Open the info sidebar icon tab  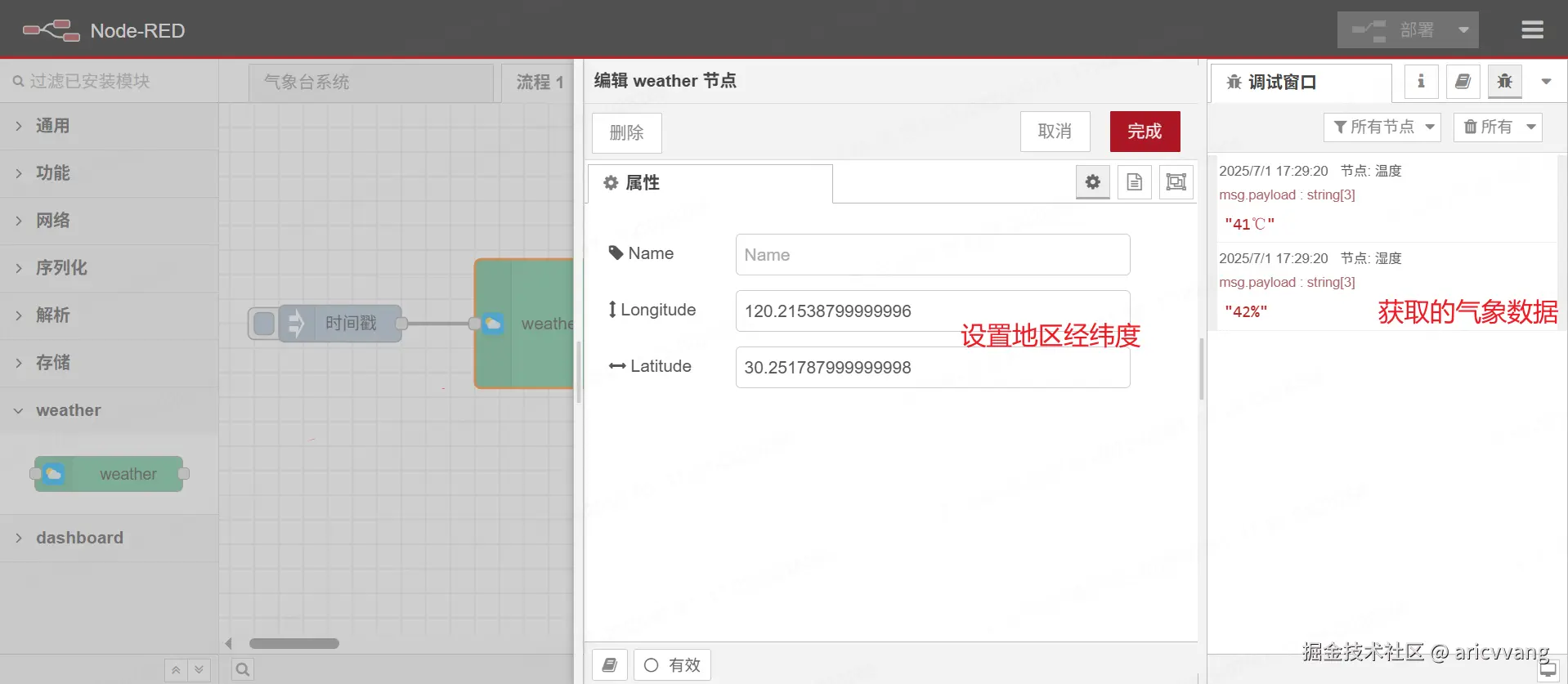point(1422,82)
